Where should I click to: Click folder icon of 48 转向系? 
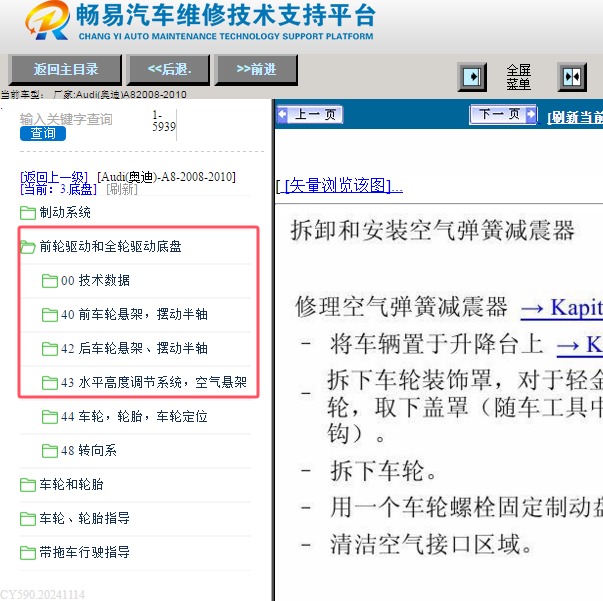pos(50,451)
